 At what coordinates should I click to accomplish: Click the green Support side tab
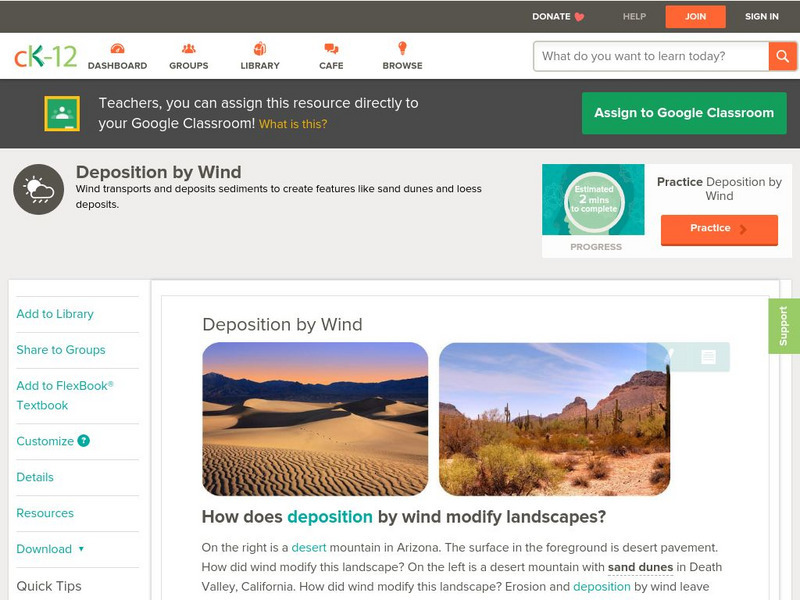click(x=784, y=326)
